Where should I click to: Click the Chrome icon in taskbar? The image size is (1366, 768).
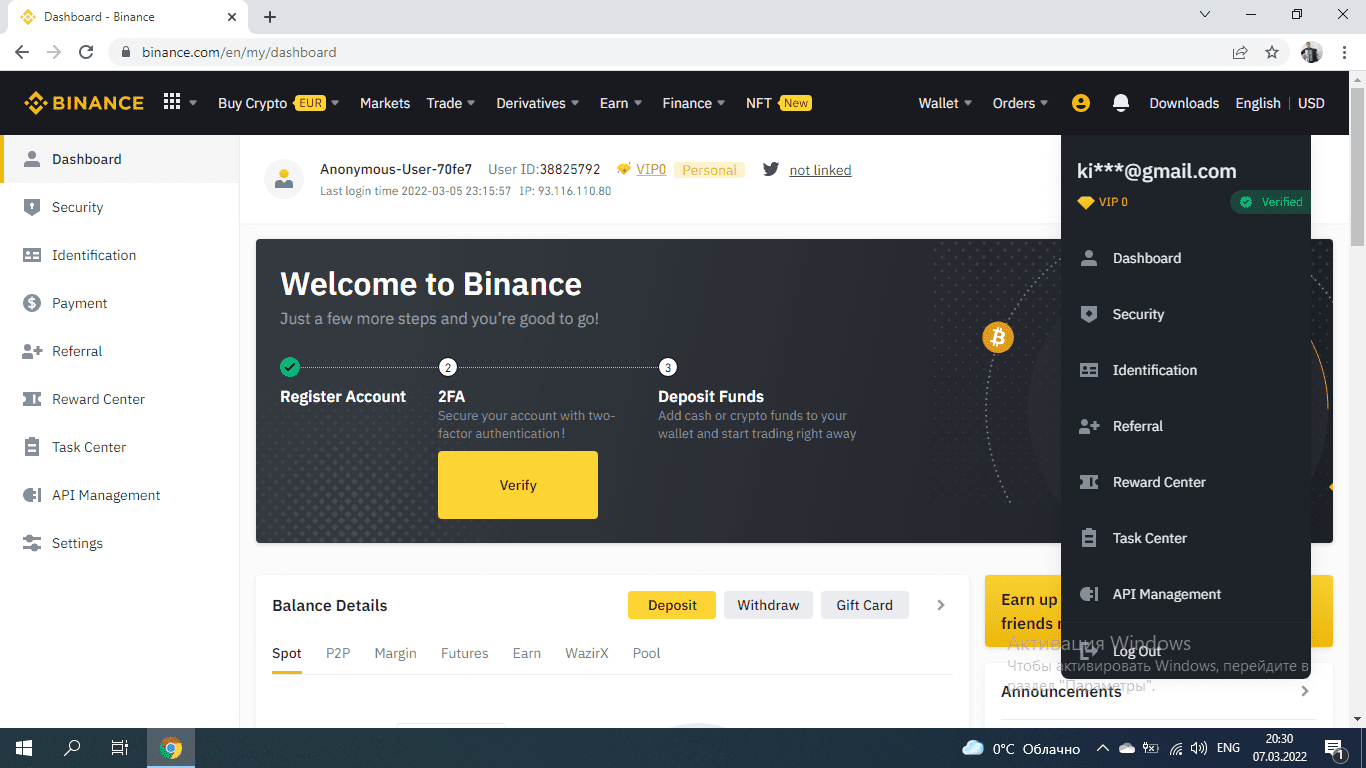pyautogui.click(x=171, y=748)
